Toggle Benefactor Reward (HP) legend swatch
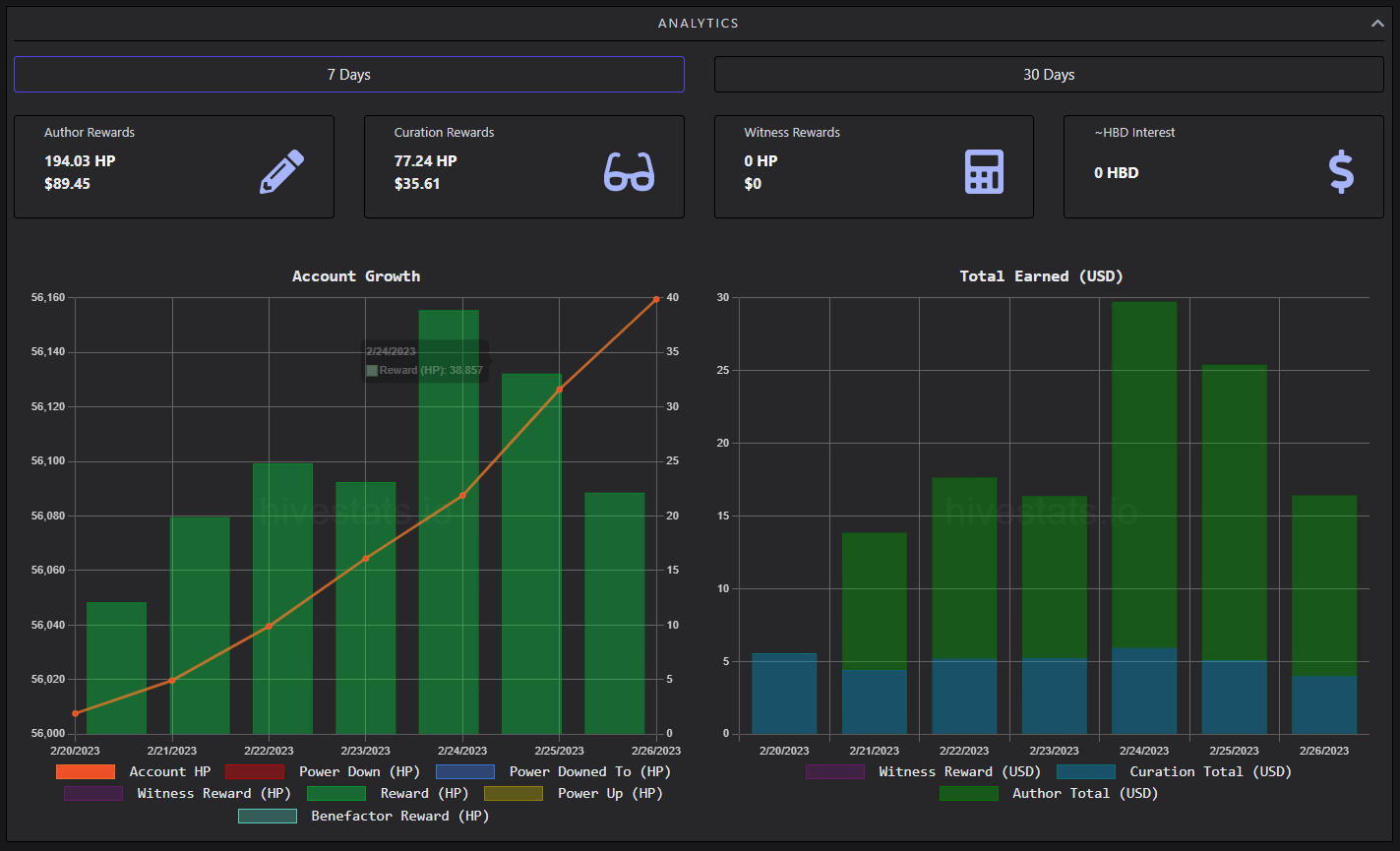Viewport: 1400px width, 851px height. (268, 817)
